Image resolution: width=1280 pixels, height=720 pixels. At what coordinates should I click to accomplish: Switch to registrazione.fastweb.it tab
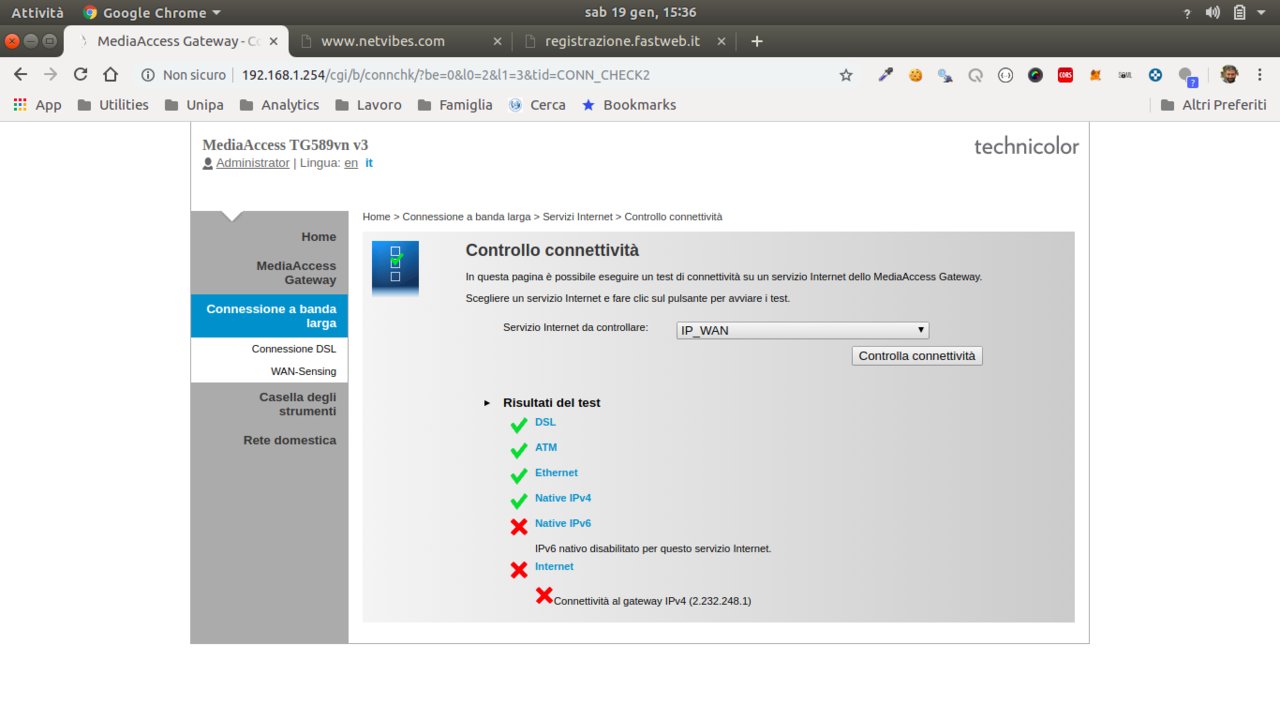[622, 41]
